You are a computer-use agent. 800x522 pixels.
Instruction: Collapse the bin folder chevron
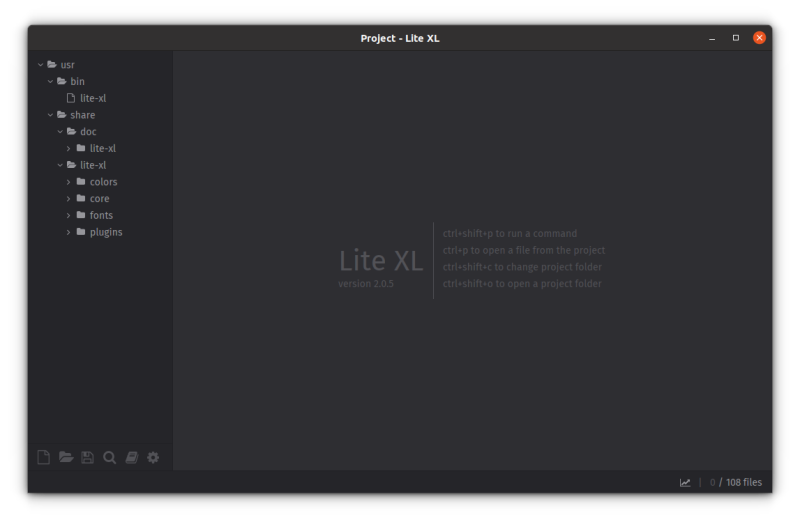(51, 82)
